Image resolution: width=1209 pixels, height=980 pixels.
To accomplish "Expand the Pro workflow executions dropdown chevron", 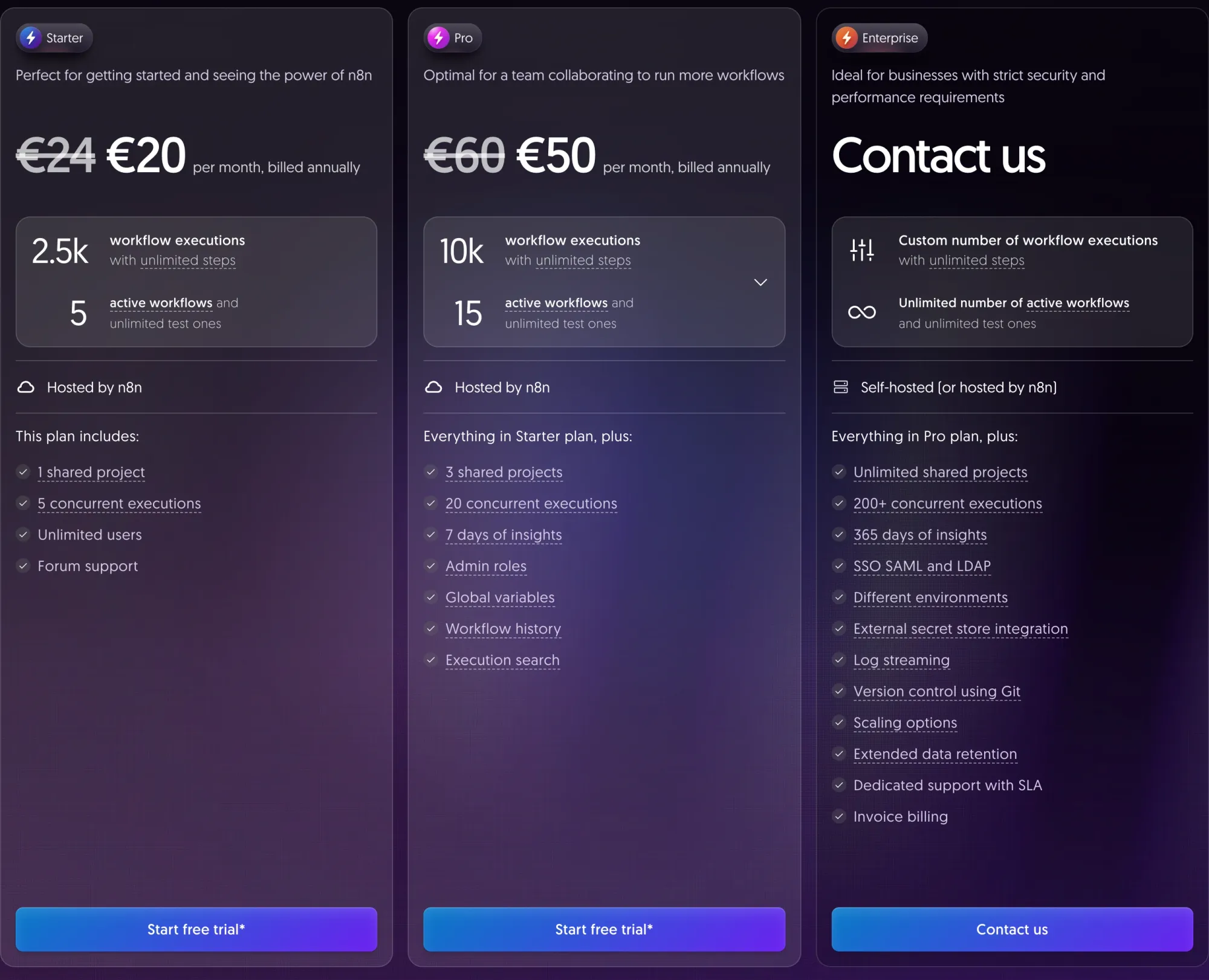I will (x=760, y=282).
